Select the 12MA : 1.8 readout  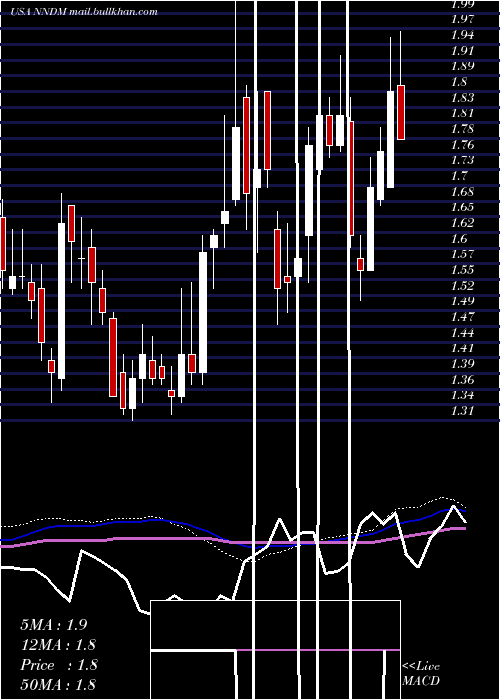pos(58,645)
